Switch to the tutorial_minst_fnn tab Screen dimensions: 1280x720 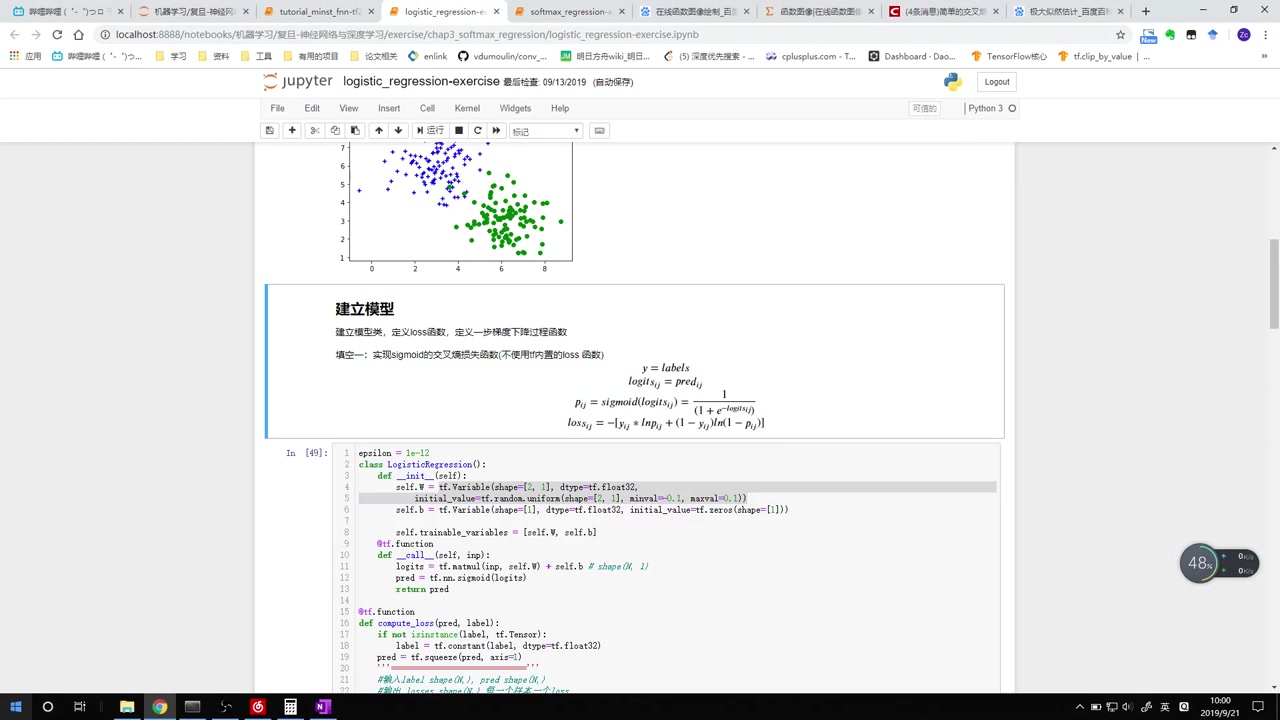tap(320, 11)
